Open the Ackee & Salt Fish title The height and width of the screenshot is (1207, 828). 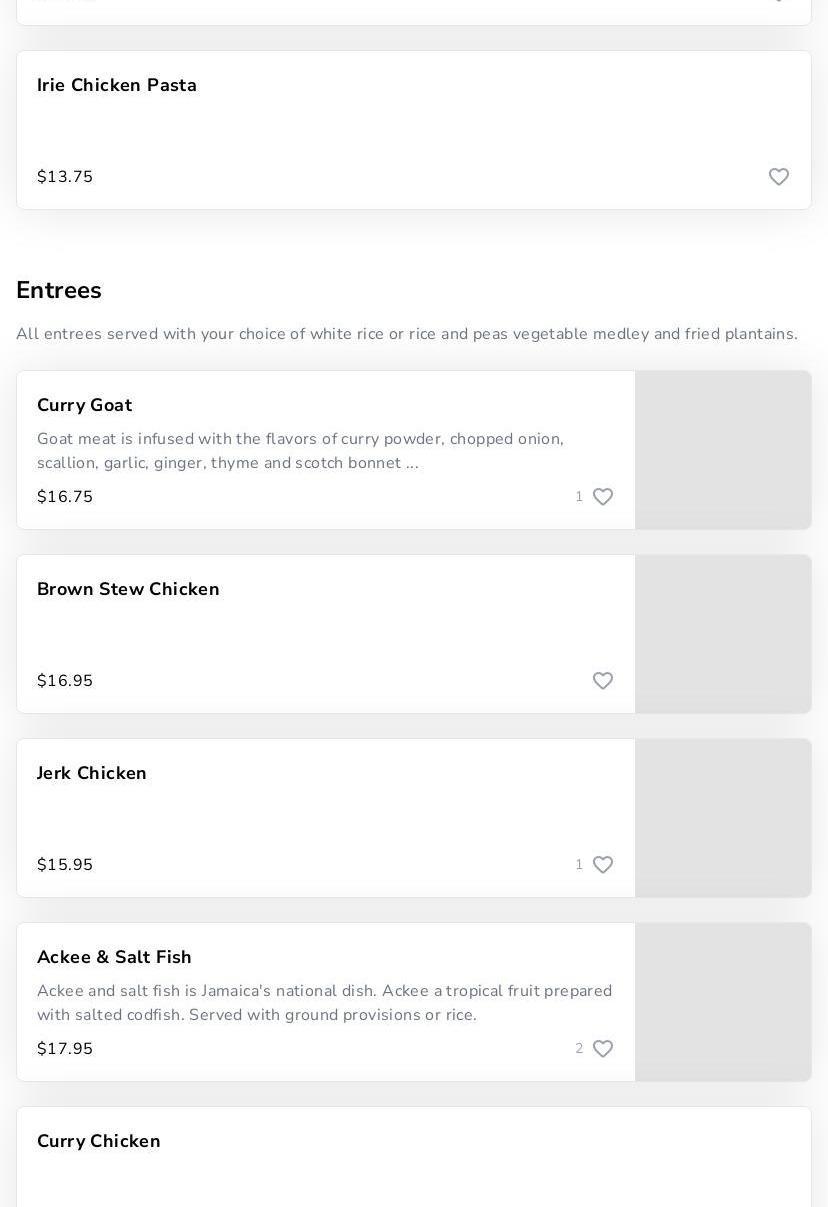click(114, 958)
